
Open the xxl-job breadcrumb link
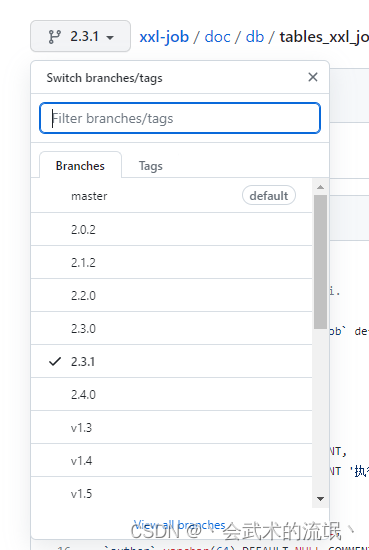click(x=164, y=36)
